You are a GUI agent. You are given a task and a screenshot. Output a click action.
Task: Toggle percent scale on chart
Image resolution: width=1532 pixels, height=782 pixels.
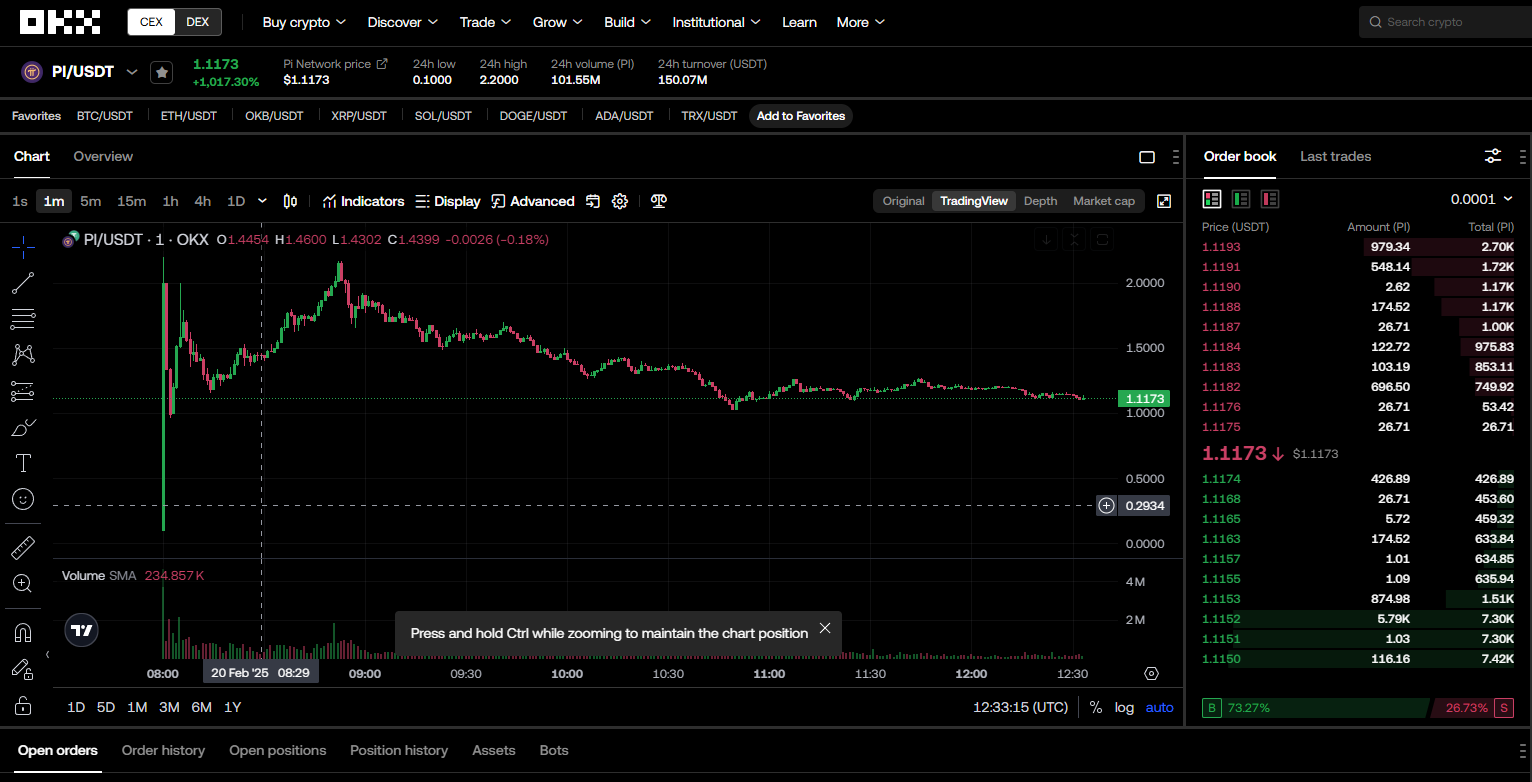[1096, 707]
